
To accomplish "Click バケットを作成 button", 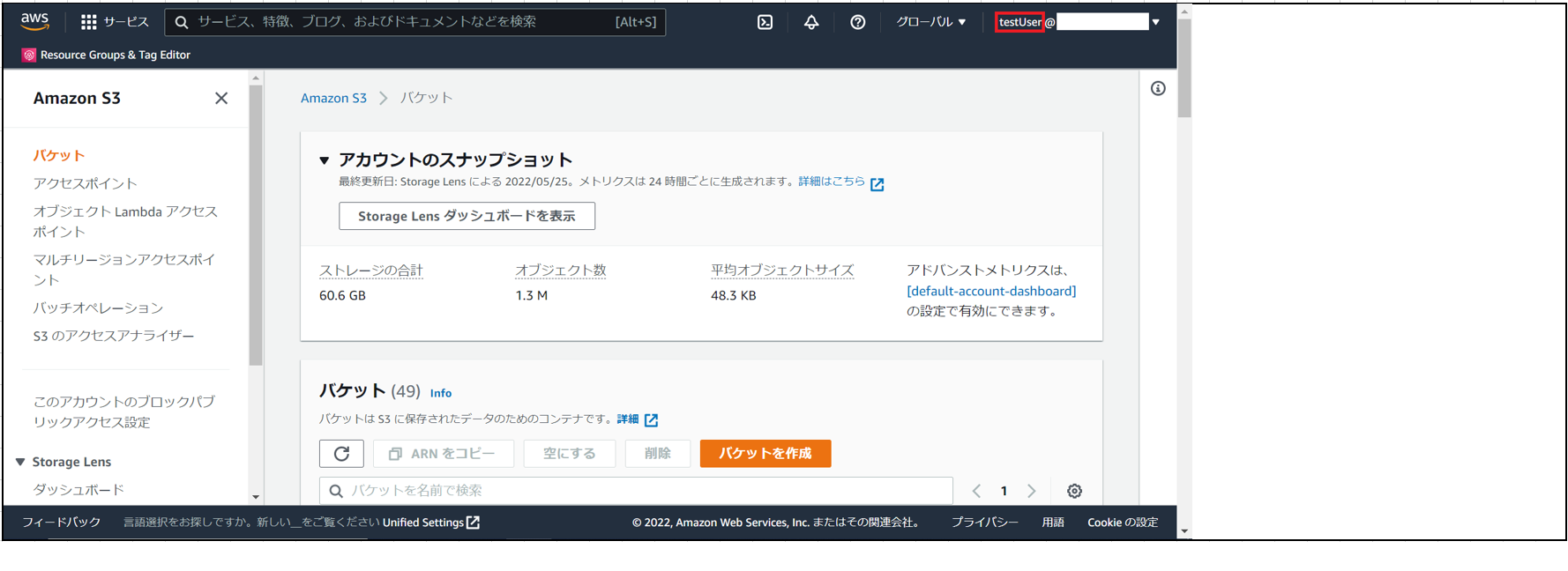I will pyautogui.click(x=765, y=454).
